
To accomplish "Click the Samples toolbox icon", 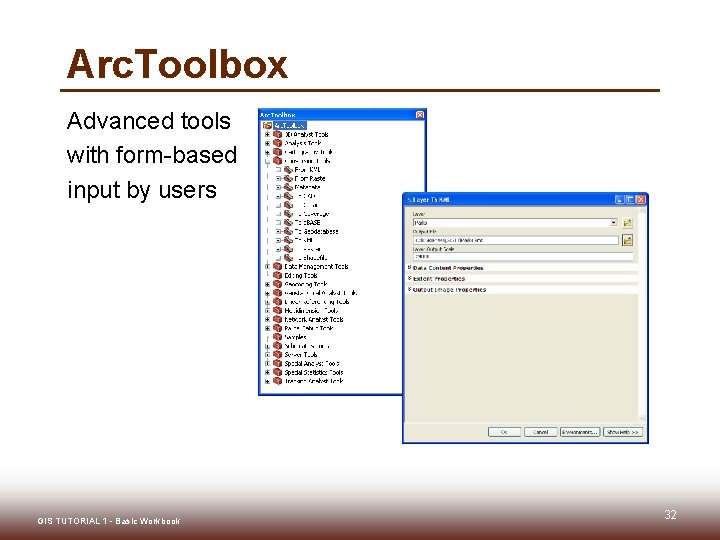I will [x=277, y=337].
